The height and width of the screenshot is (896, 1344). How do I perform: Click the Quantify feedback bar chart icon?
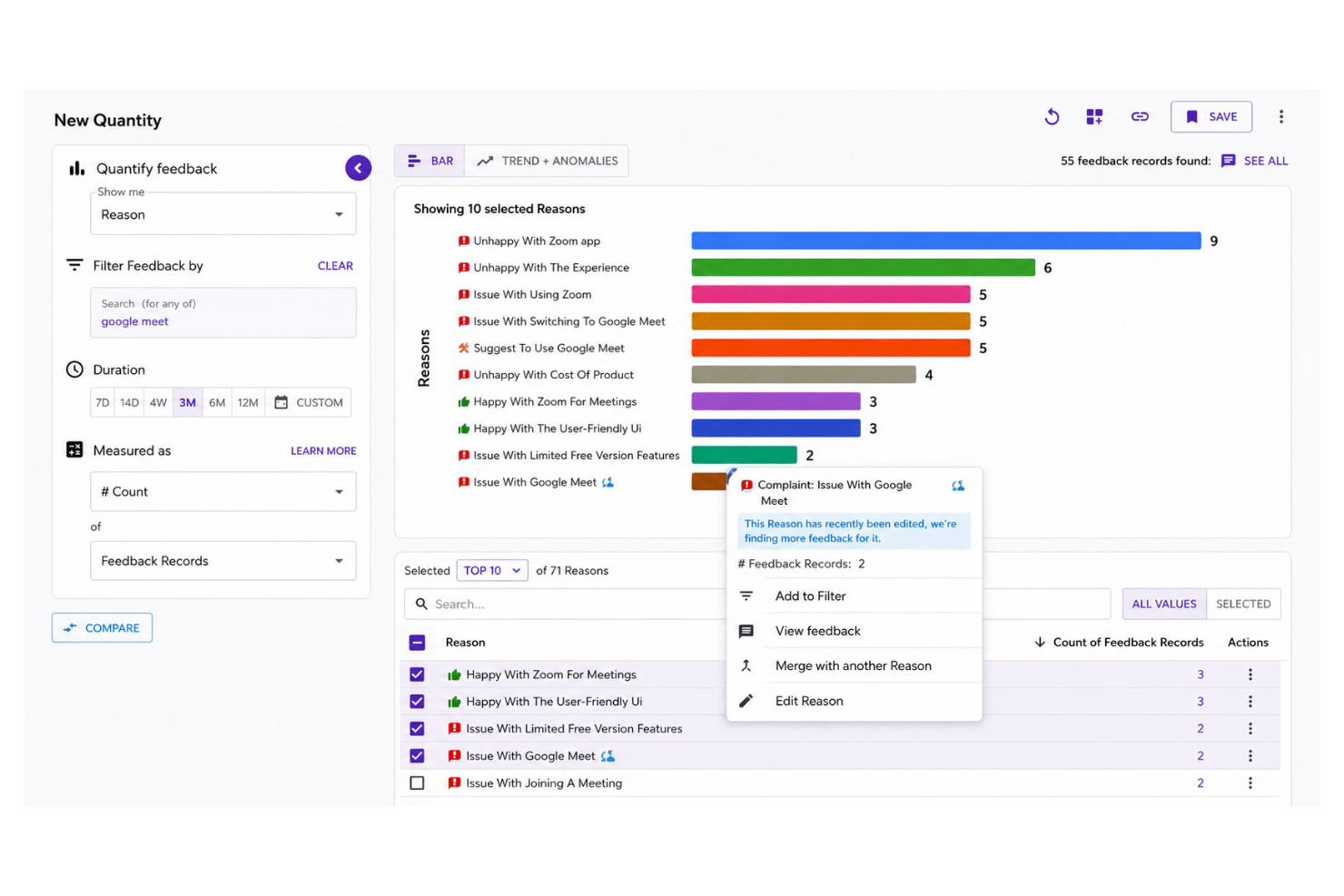77,168
